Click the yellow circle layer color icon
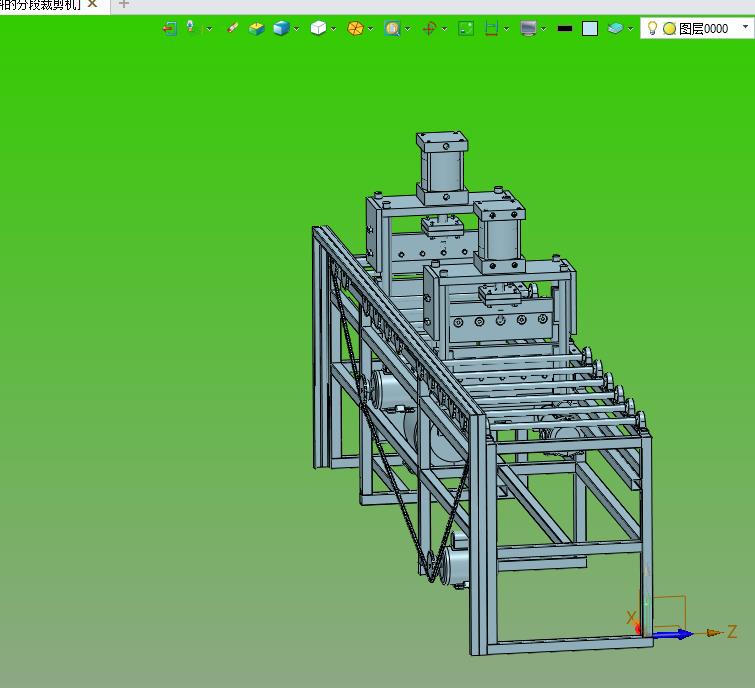Screen dimensions: 755x688 pyautogui.click(x=669, y=29)
